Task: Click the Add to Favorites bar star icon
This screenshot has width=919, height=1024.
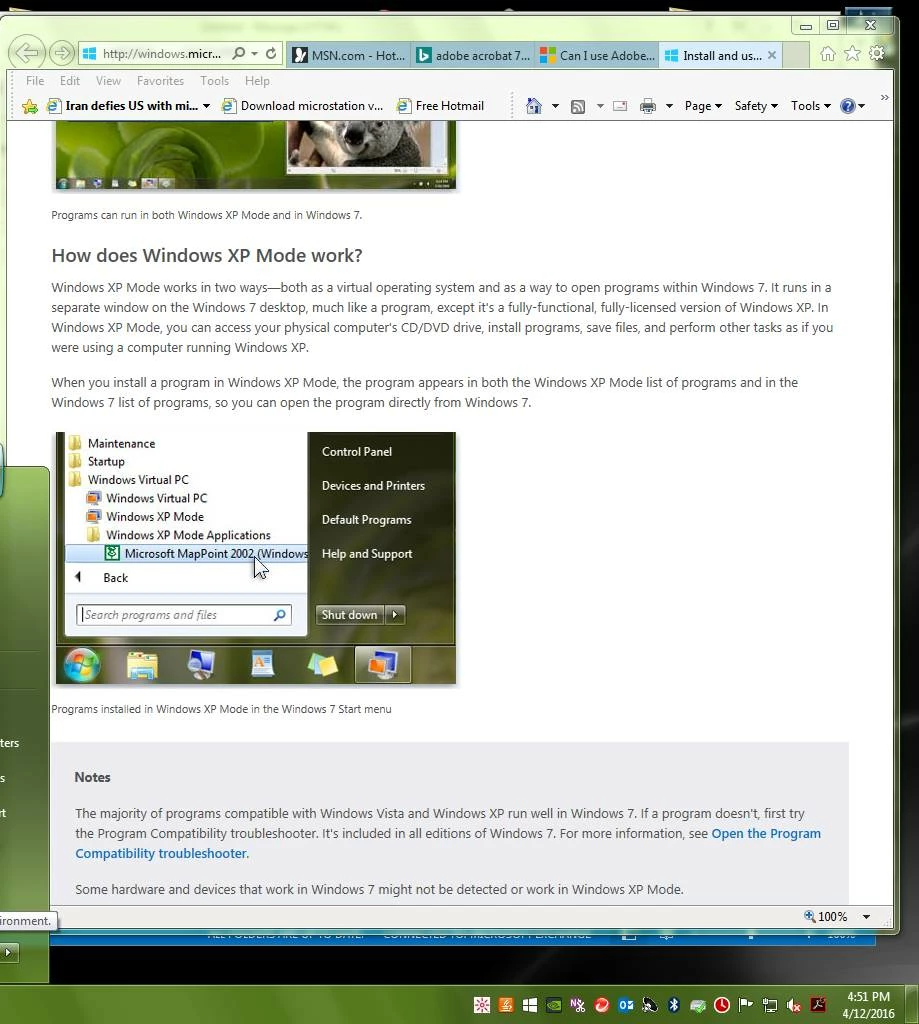Action: (x=29, y=106)
